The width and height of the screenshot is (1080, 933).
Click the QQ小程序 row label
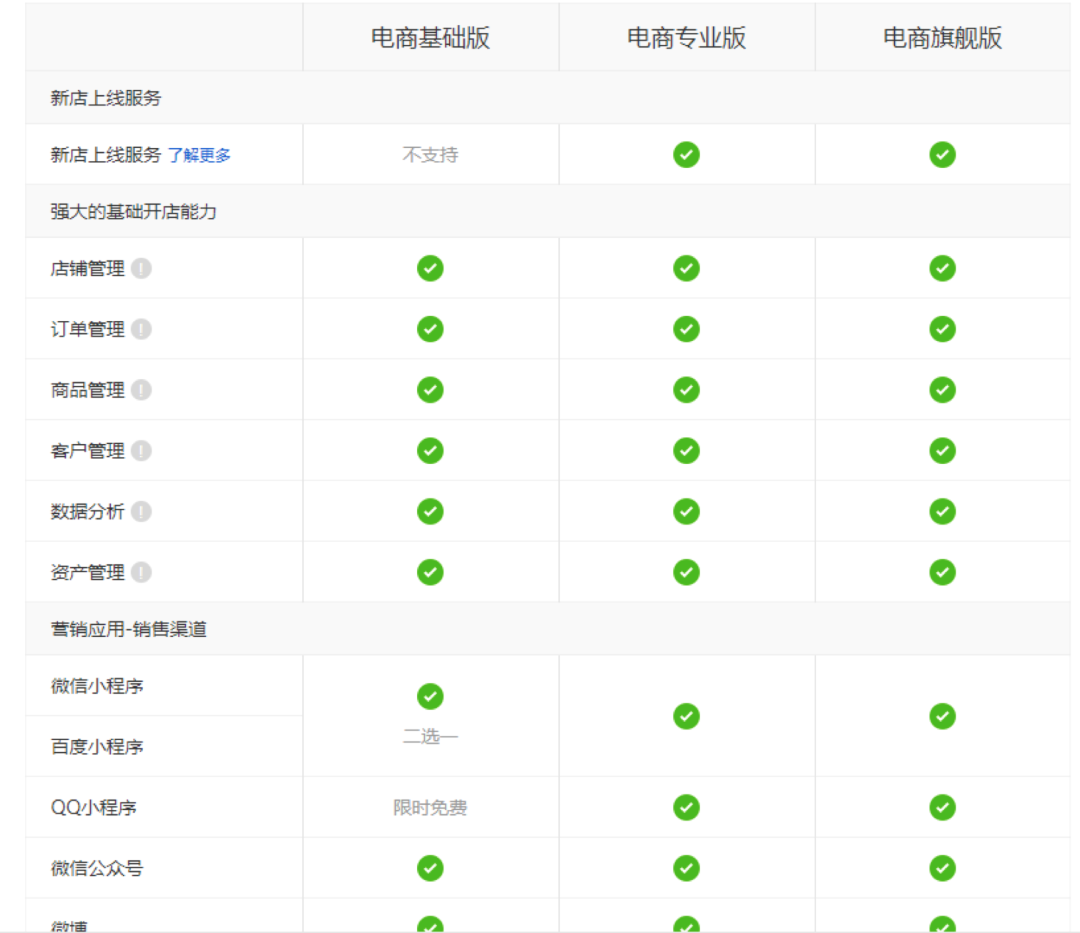tap(94, 808)
